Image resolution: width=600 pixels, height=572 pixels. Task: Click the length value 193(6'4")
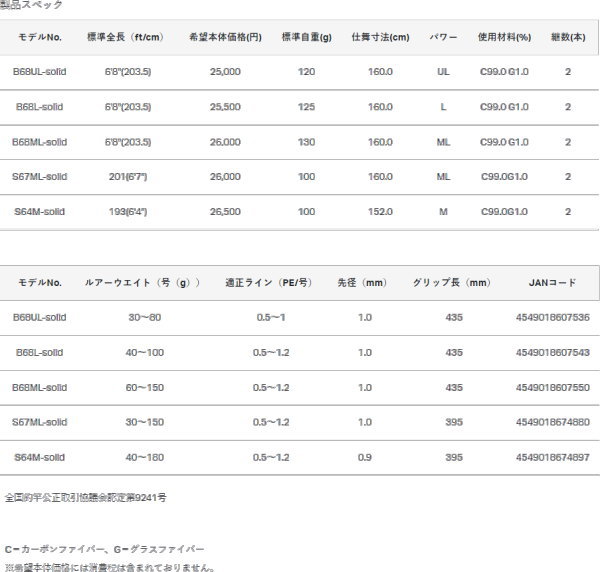tap(128, 212)
